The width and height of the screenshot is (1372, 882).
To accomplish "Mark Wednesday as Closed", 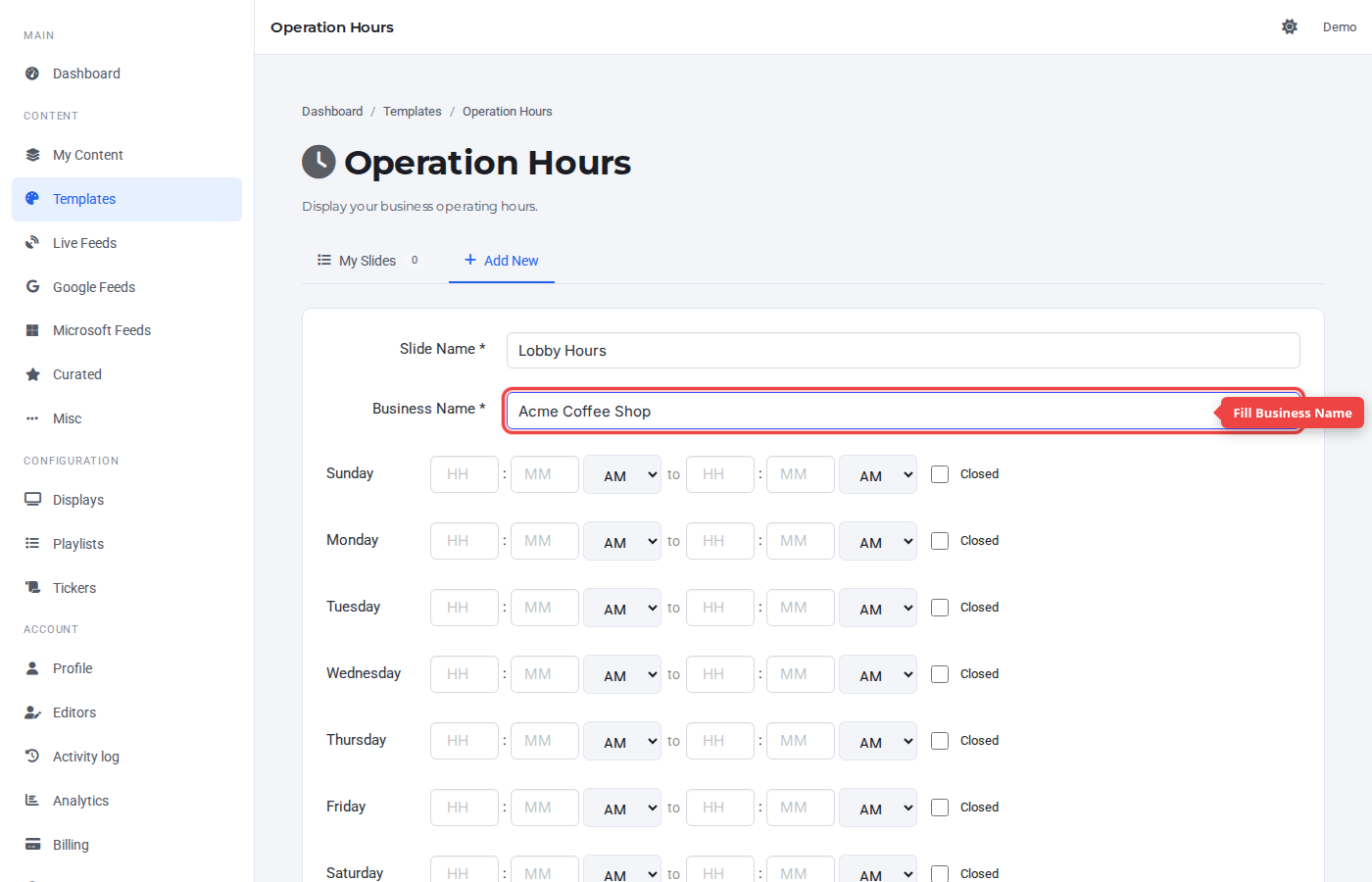I will tap(940, 674).
